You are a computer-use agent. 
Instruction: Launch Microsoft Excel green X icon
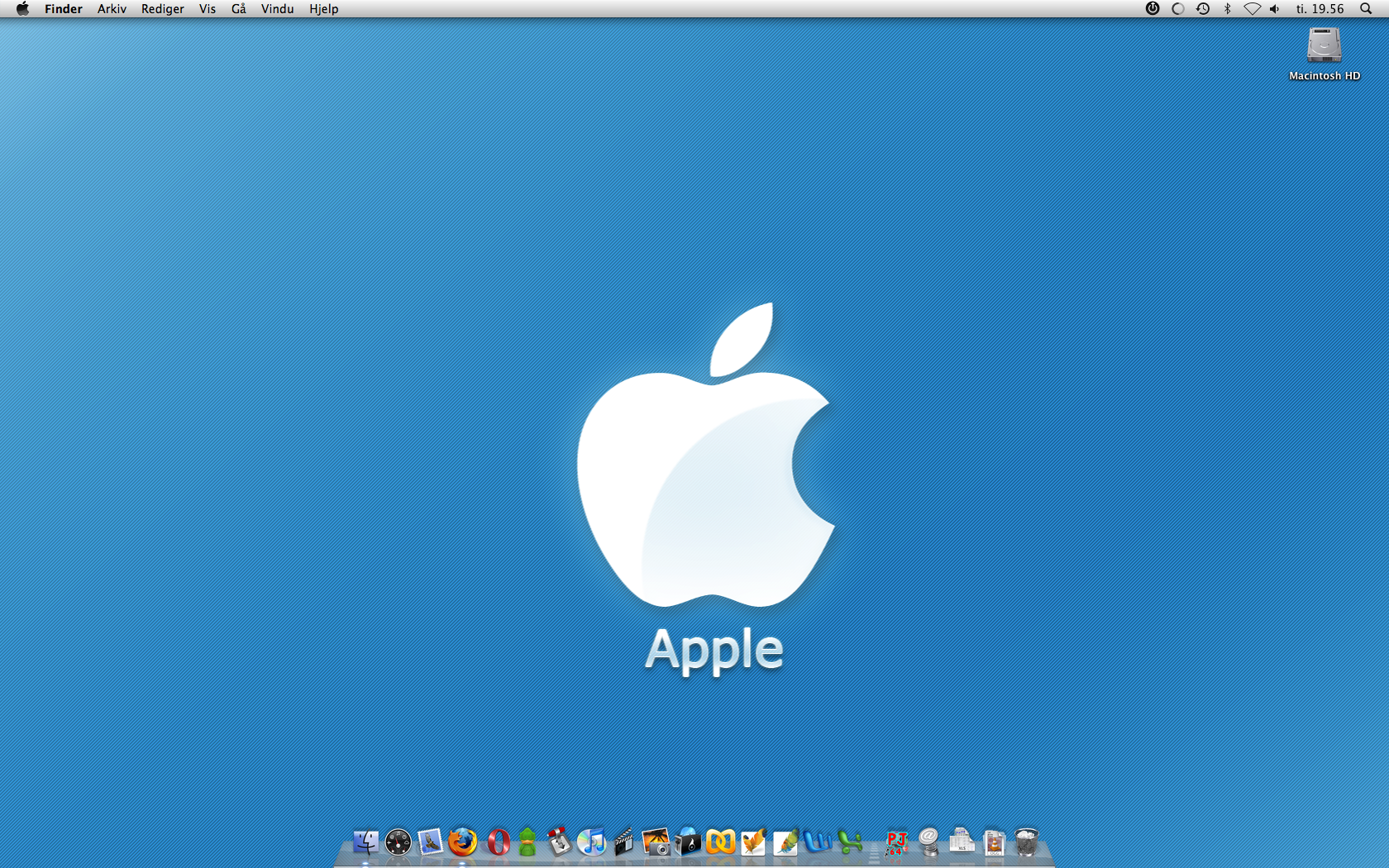[x=850, y=842]
